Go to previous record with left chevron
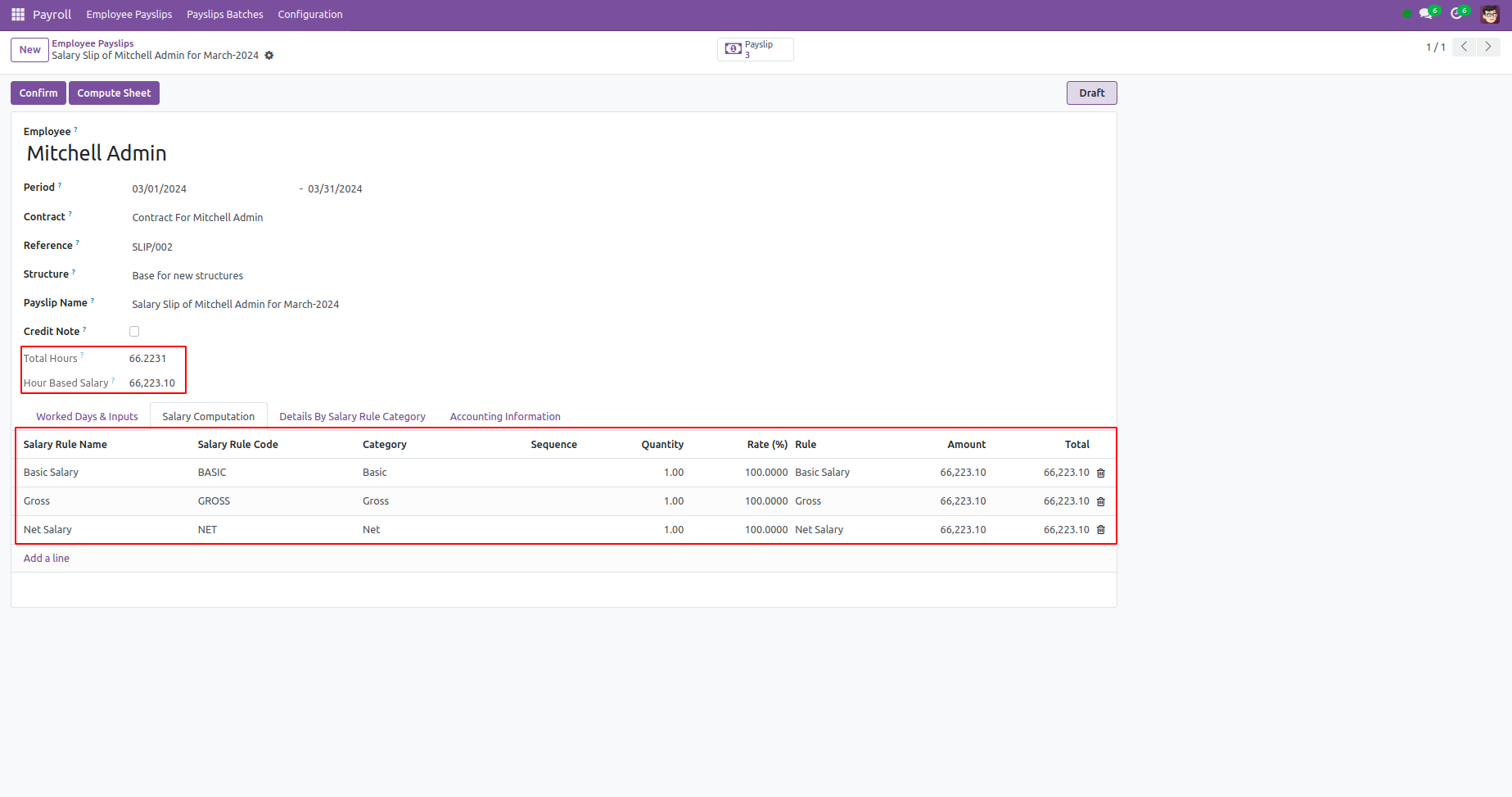The image size is (1512, 797). 1464,47
